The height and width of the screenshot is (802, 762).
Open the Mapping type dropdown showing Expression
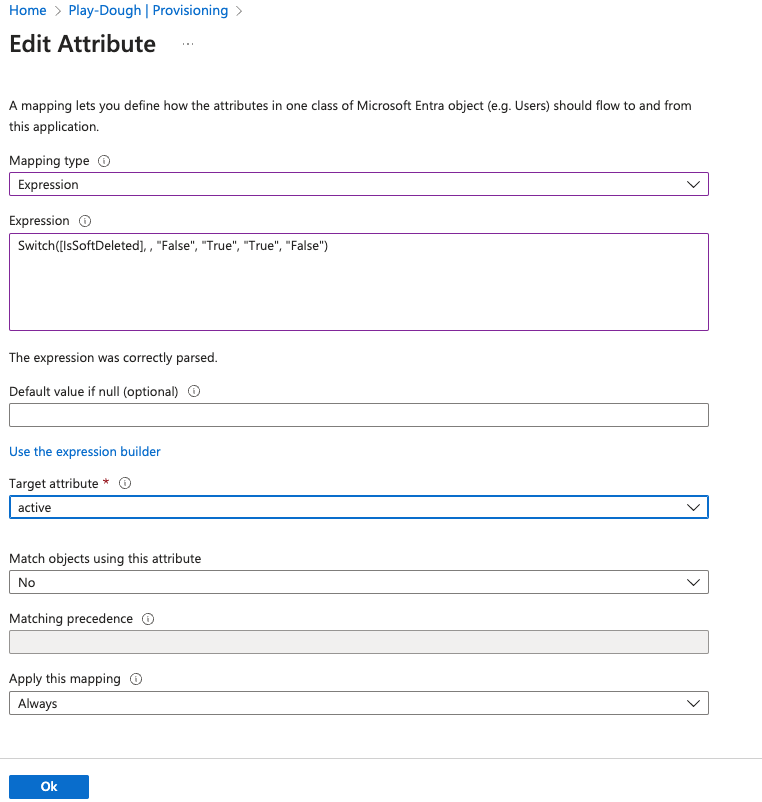click(359, 184)
